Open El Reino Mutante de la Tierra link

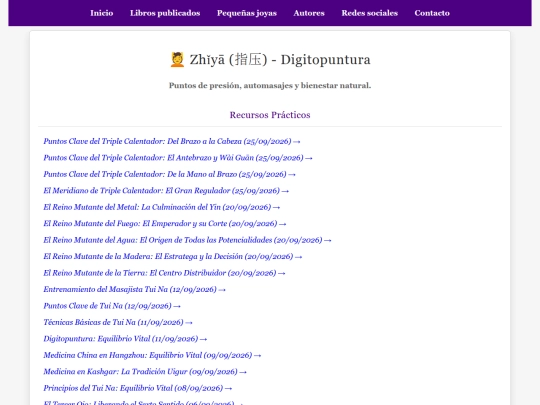(x=164, y=273)
